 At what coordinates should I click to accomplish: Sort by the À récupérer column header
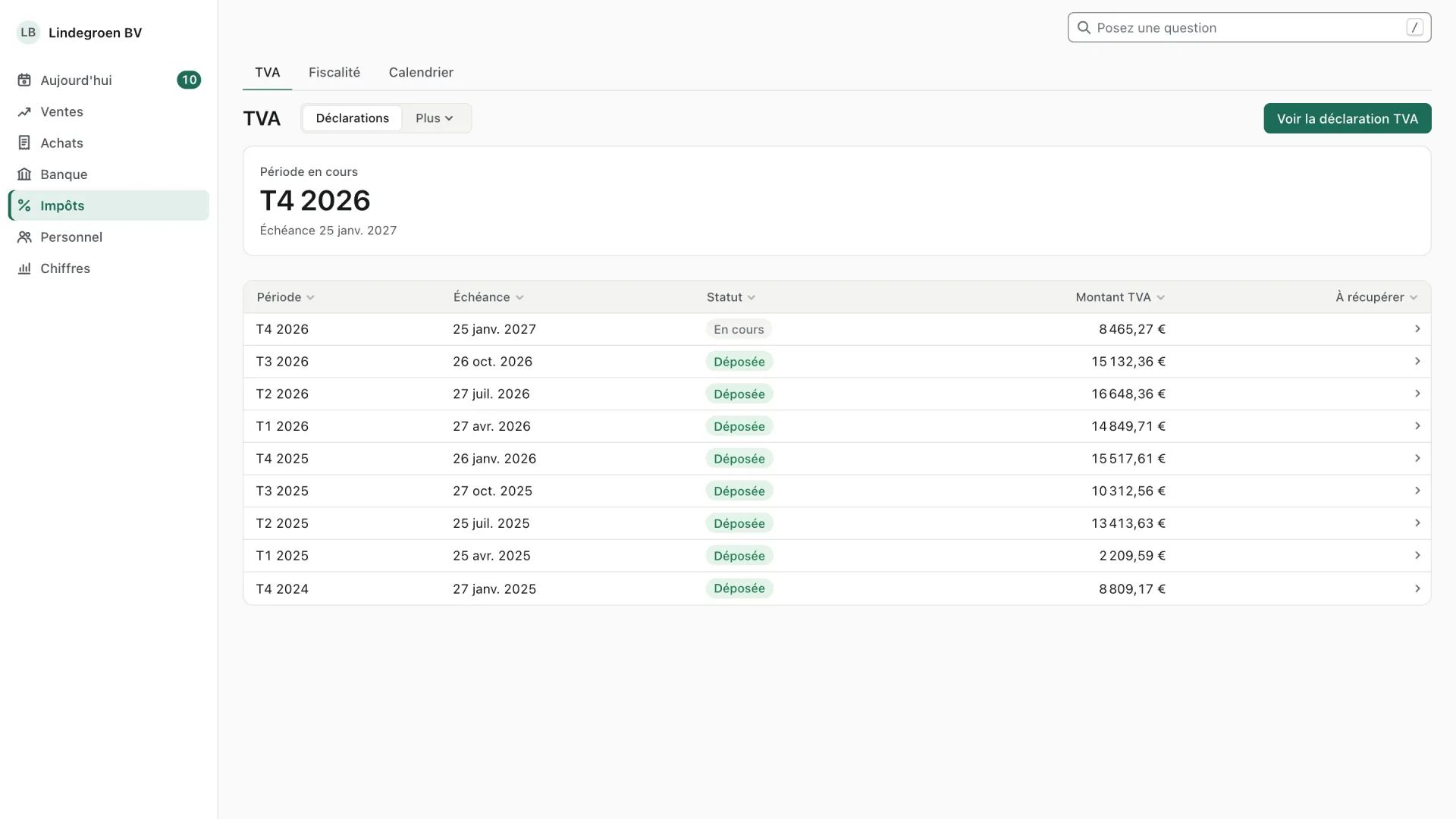coord(1376,297)
